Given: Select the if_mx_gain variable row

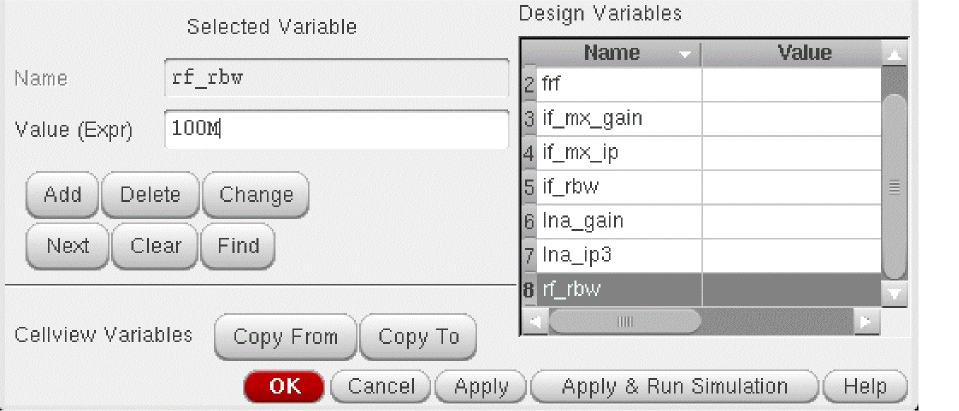Looking at the screenshot, I should [620, 119].
